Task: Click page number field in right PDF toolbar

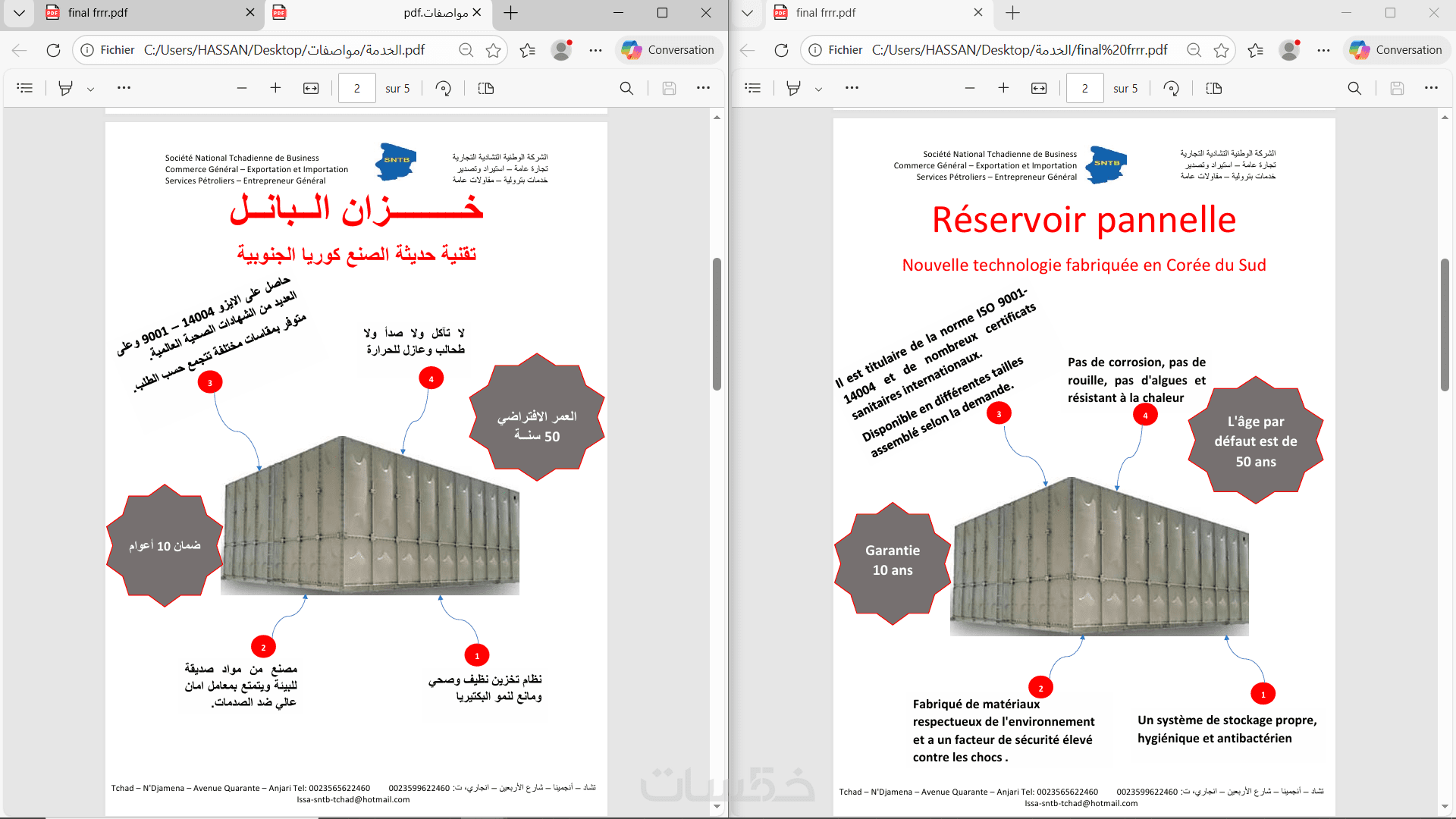Action: [x=1084, y=88]
